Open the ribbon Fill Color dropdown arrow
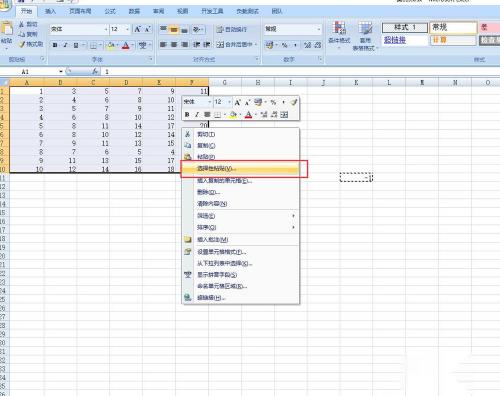 coord(118,45)
